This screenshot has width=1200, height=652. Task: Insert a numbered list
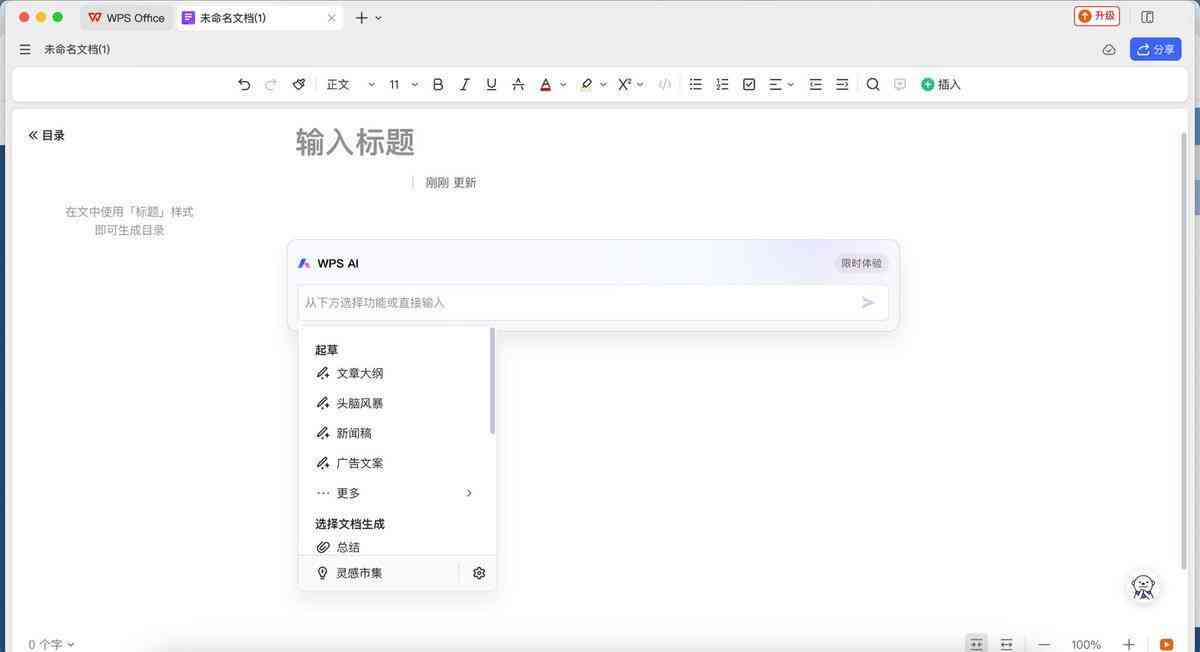pyautogui.click(x=722, y=85)
